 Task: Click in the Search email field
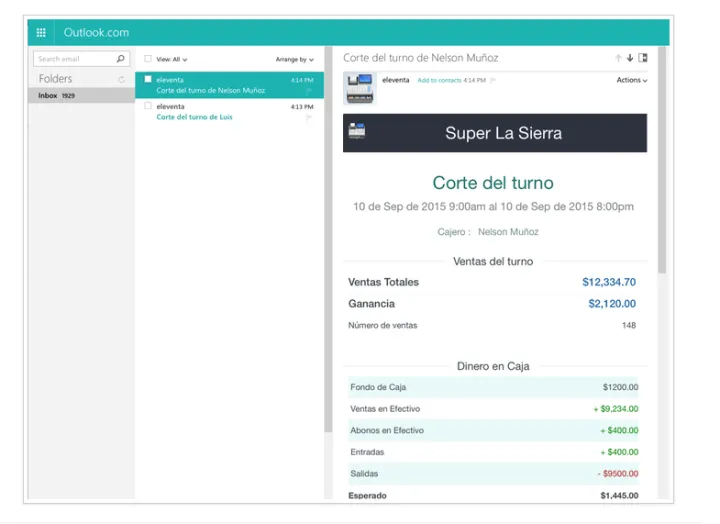pos(74,59)
